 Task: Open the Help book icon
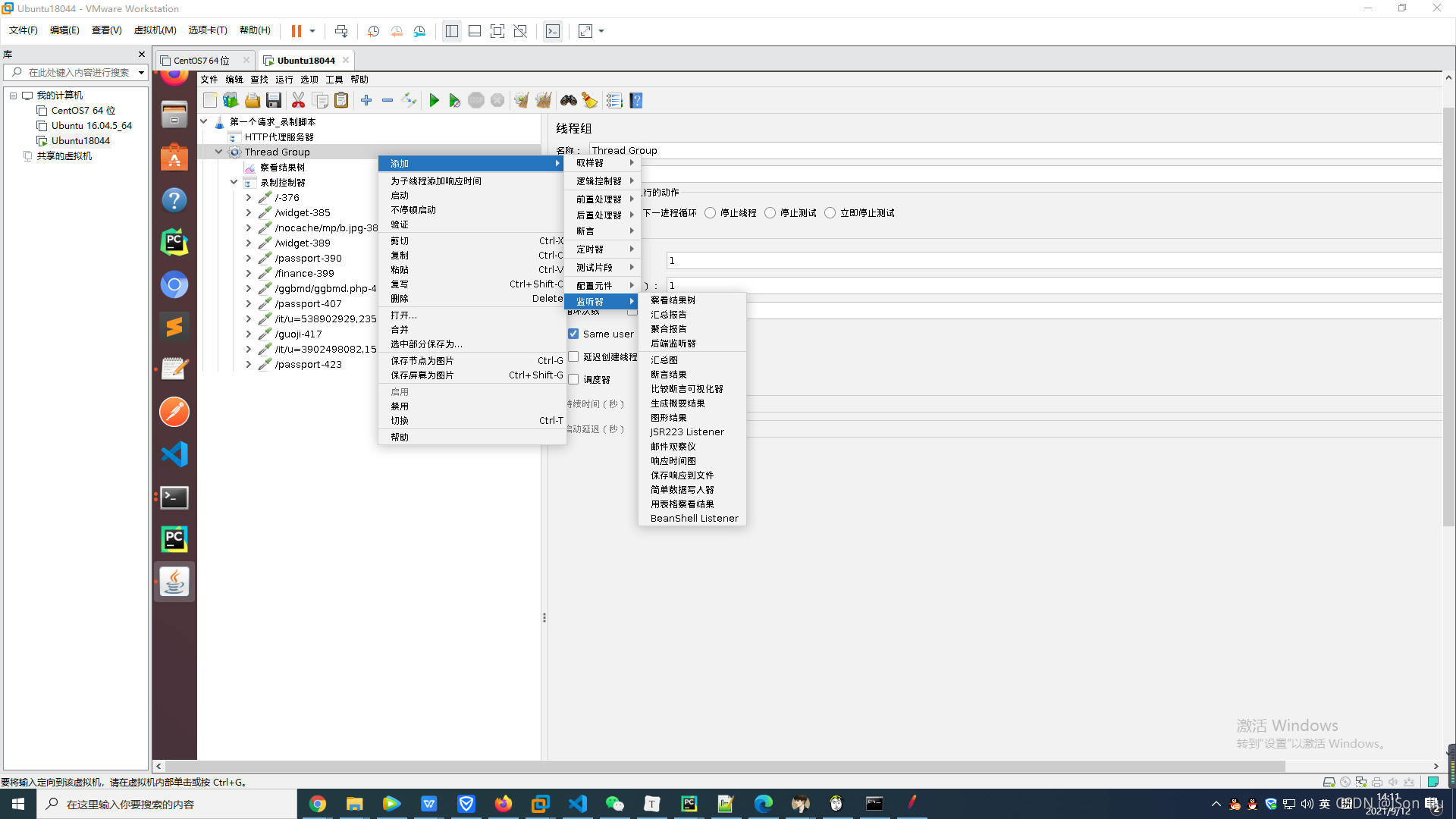pyautogui.click(x=636, y=100)
